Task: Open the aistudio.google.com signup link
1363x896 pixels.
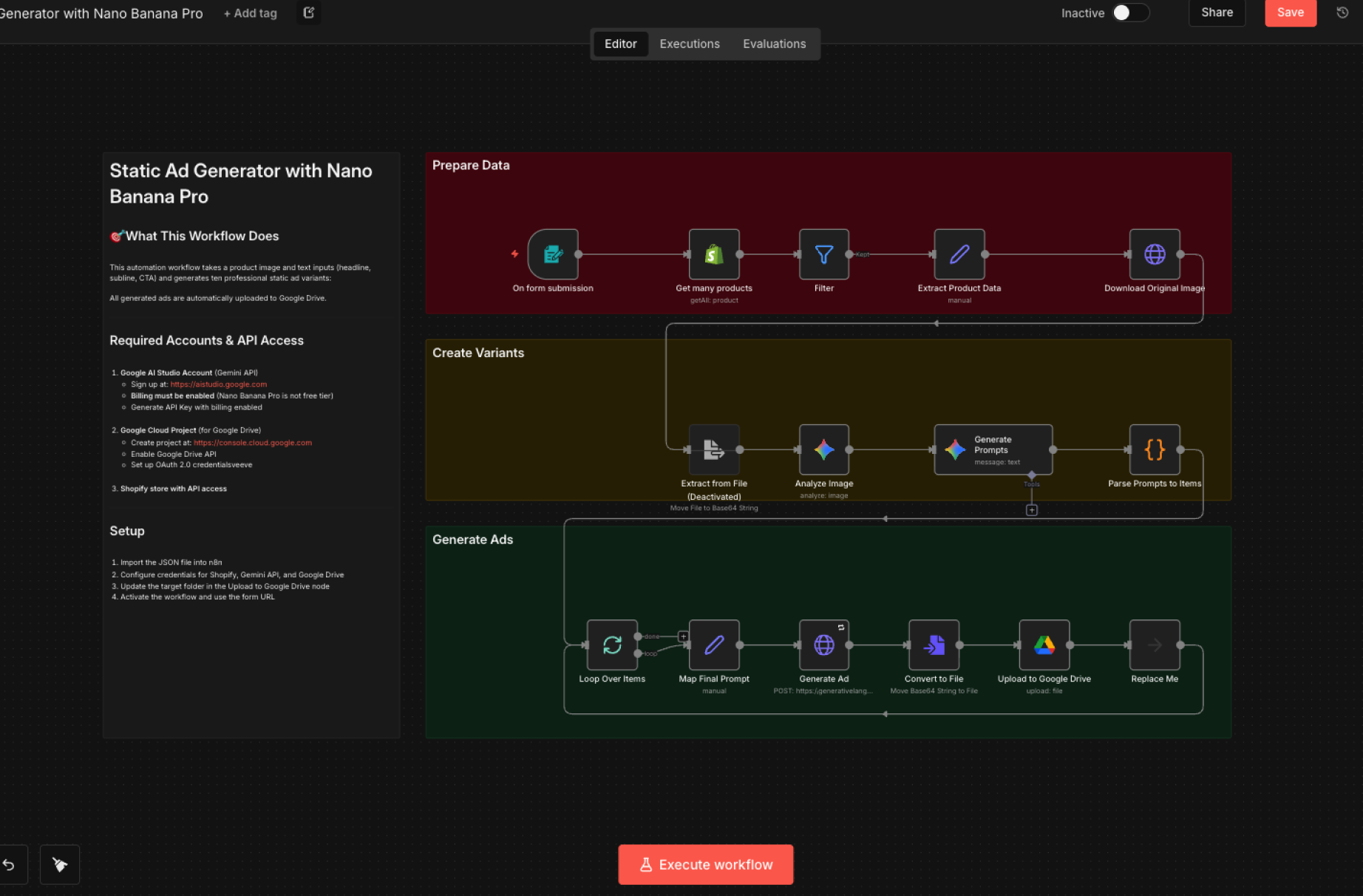Action: point(219,384)
